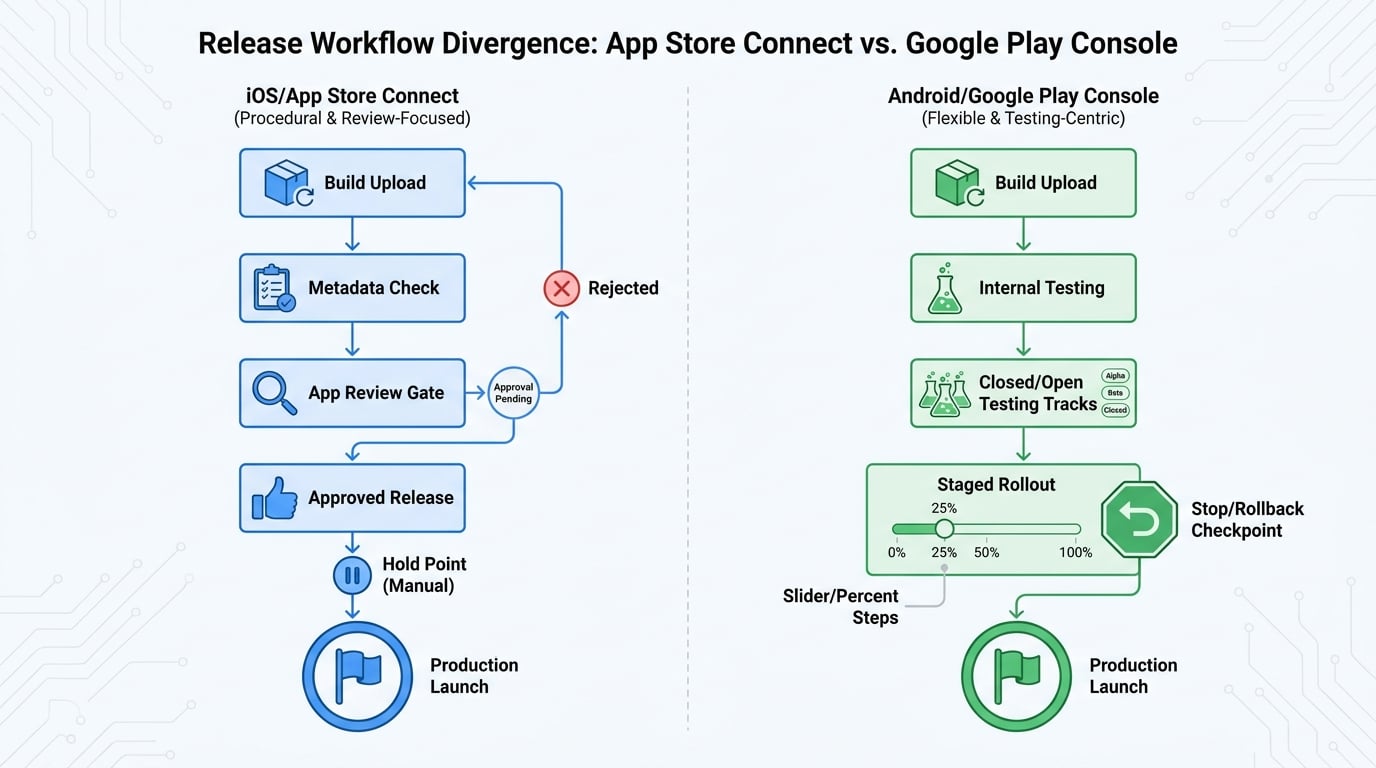Screen dimensions: 1376x768
Task: Click the Staged Rollout heading text
Action: (x=996, y=484)
